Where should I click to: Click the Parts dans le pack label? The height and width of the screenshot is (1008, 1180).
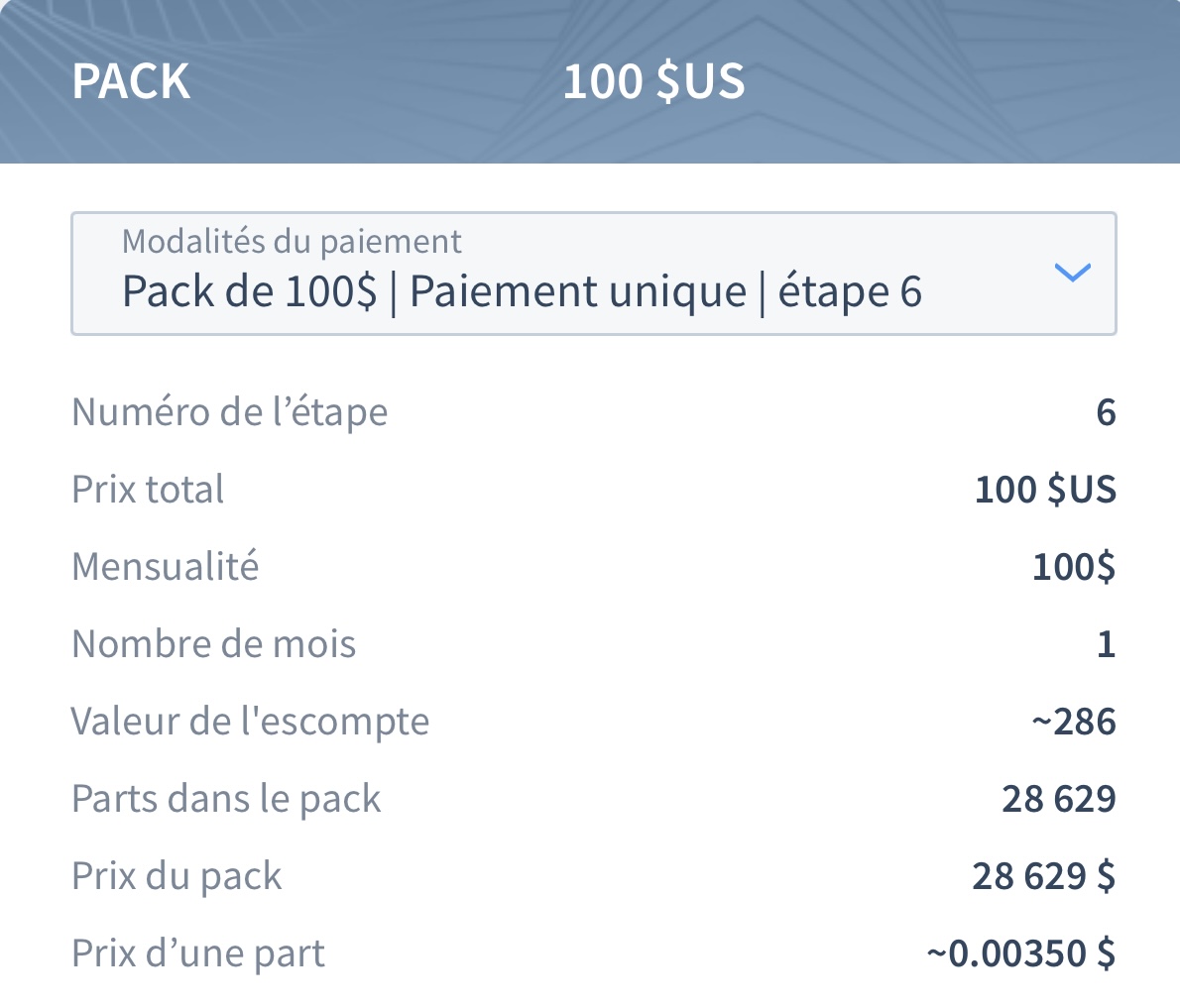[226, 798]
